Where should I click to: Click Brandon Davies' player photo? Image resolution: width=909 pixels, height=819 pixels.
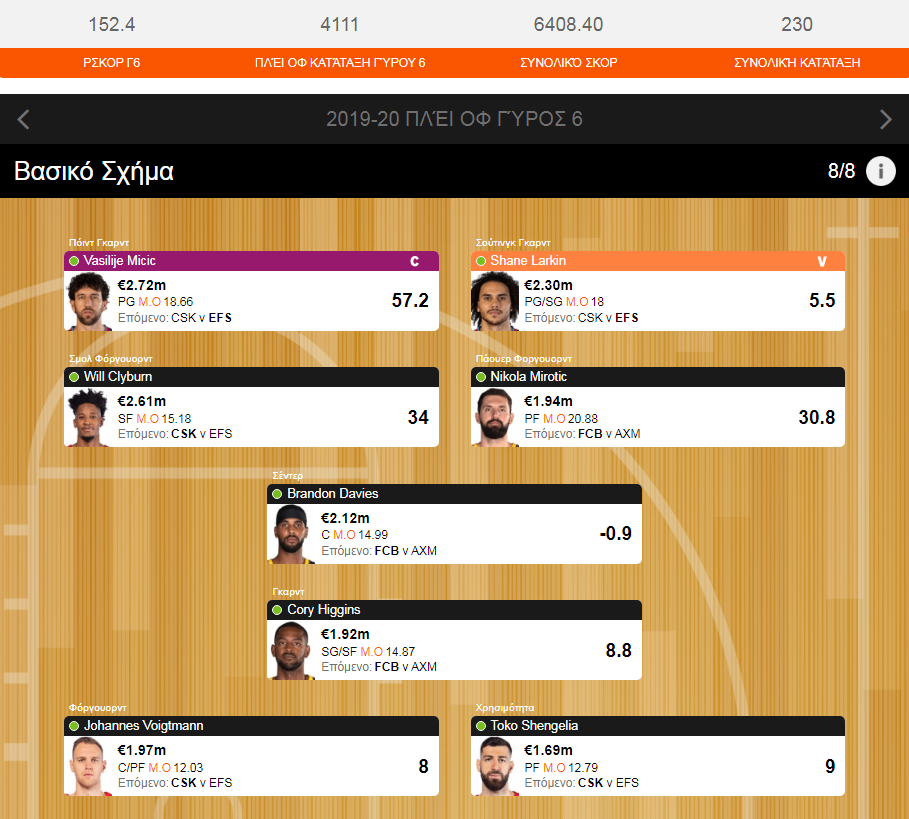click(291, 534)
